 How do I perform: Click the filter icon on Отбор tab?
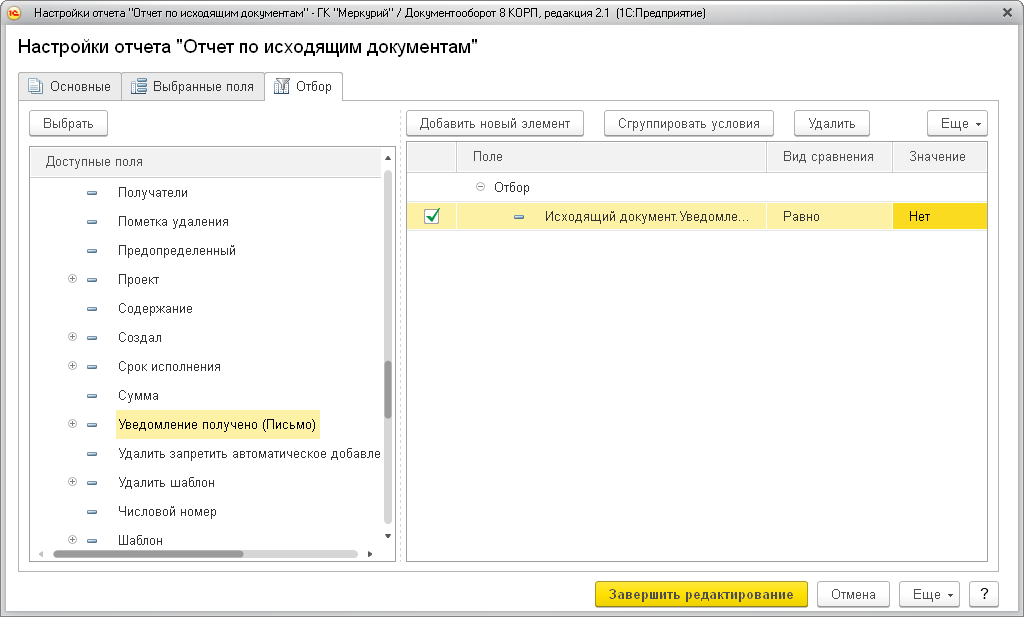tap(281, 86)
